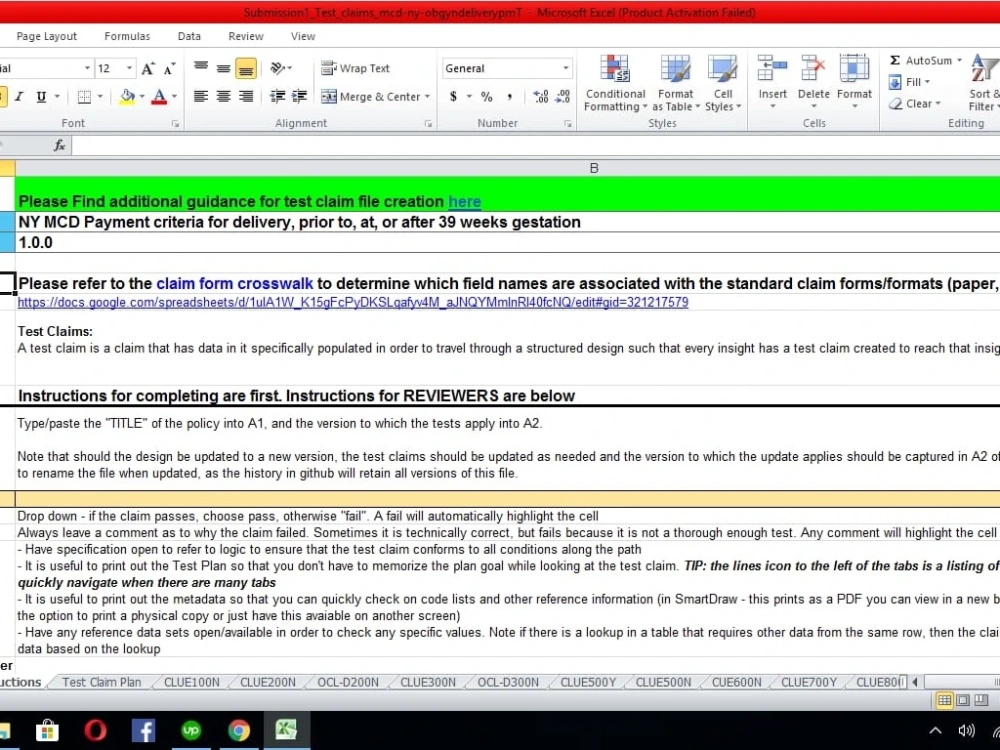Open the View ribbon tab
Image resolution: width=1000 pixels, height=750 pixels.
[303, 36]
